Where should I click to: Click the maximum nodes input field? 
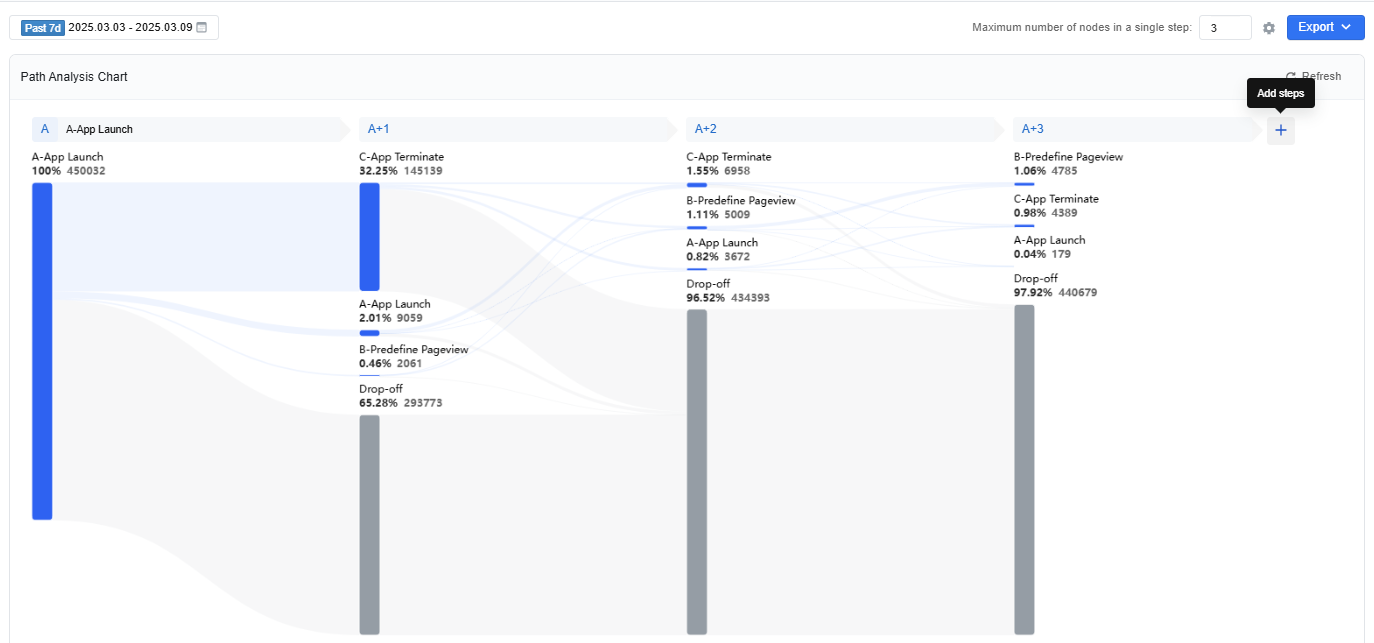click(x=1225, y=28)
